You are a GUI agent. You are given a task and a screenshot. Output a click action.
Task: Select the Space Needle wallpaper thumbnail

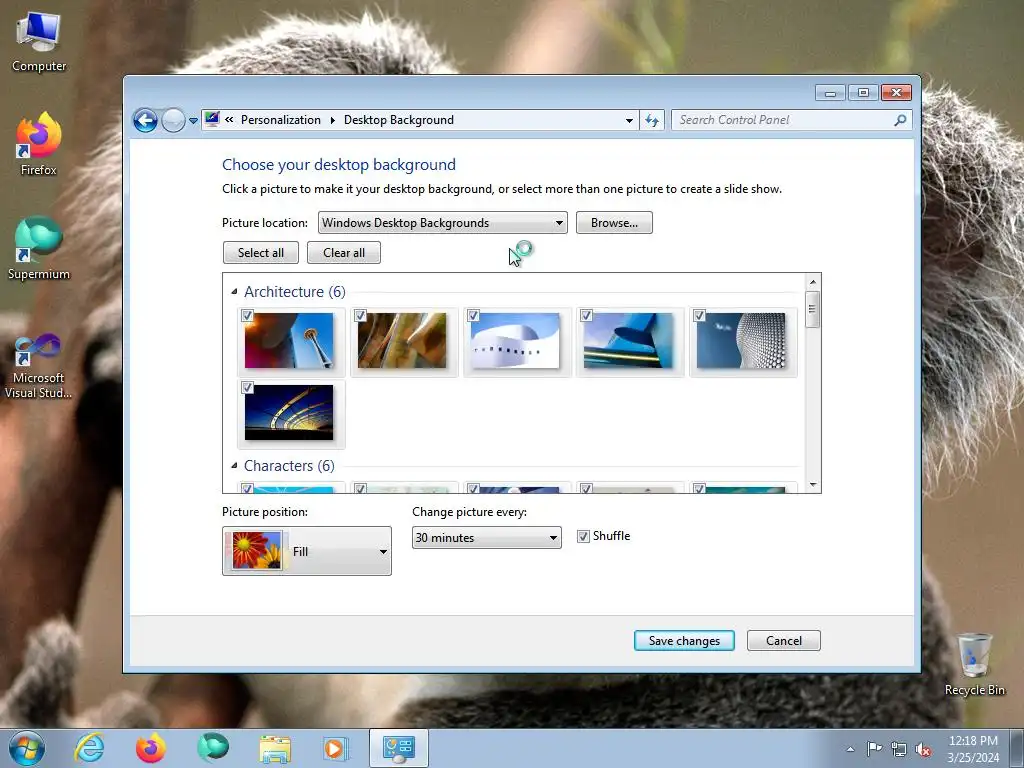pos(289,340)
